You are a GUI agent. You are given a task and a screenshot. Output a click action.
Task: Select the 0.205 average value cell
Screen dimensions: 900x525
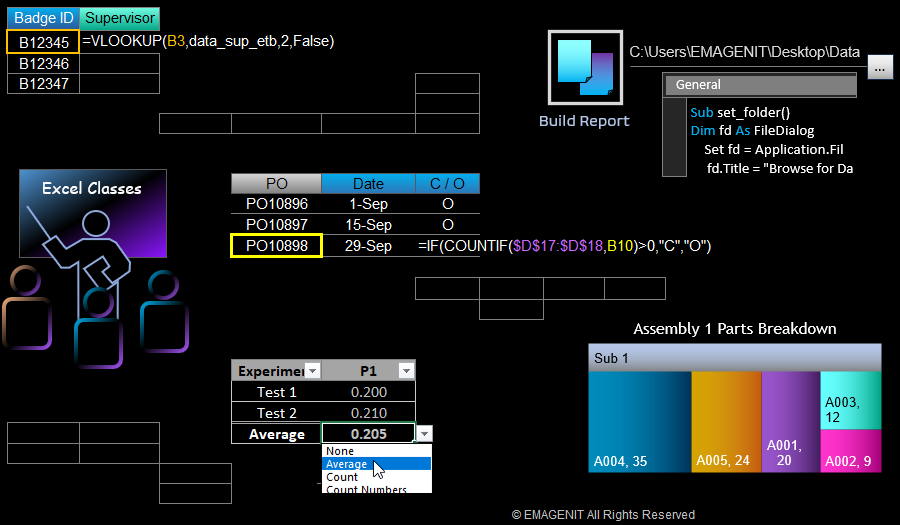pos(368,434)
